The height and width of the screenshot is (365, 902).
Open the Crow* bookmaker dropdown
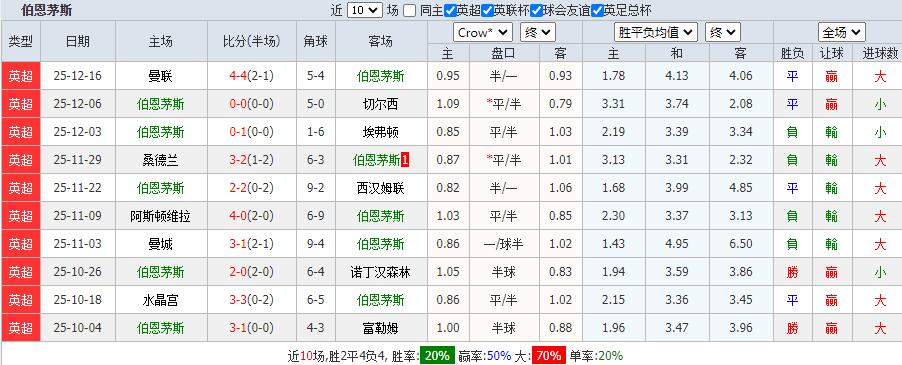pyautogui.click(x=483, y=33)
